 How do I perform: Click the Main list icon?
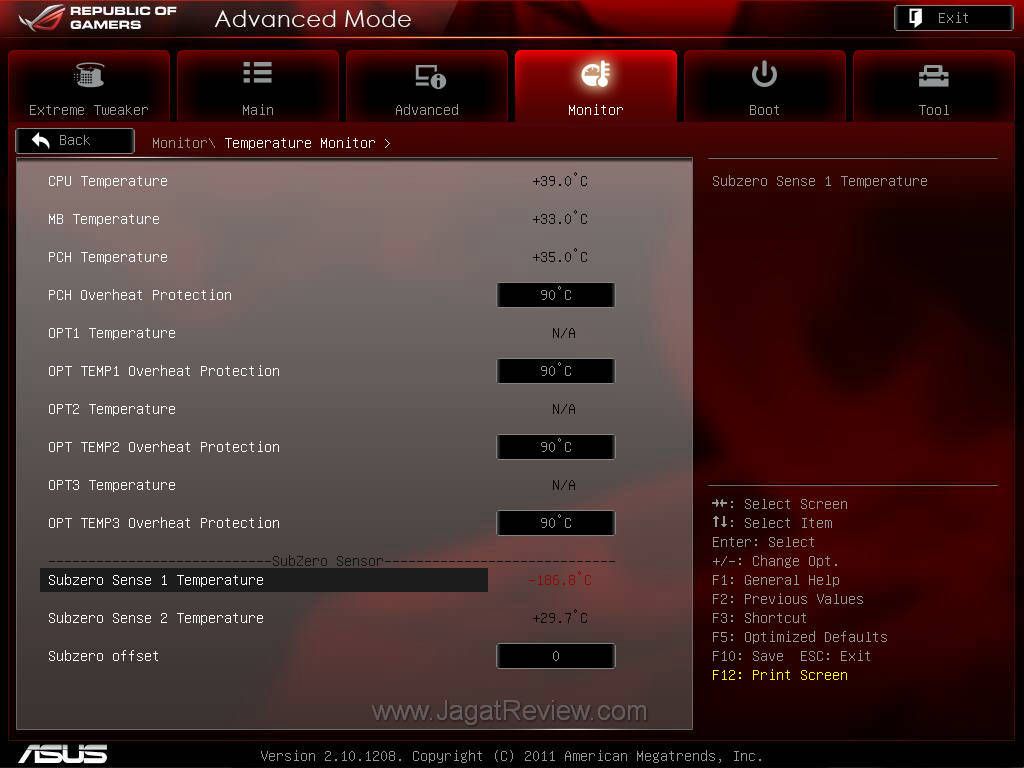257,73
